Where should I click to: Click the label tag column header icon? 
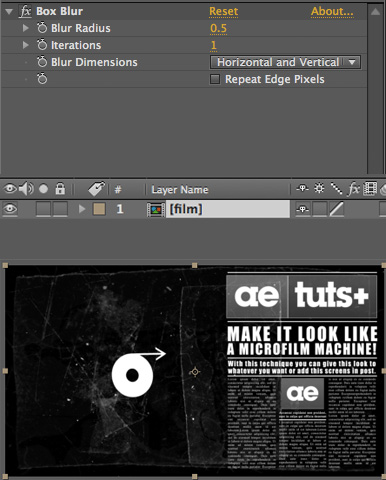coord(96,189)
